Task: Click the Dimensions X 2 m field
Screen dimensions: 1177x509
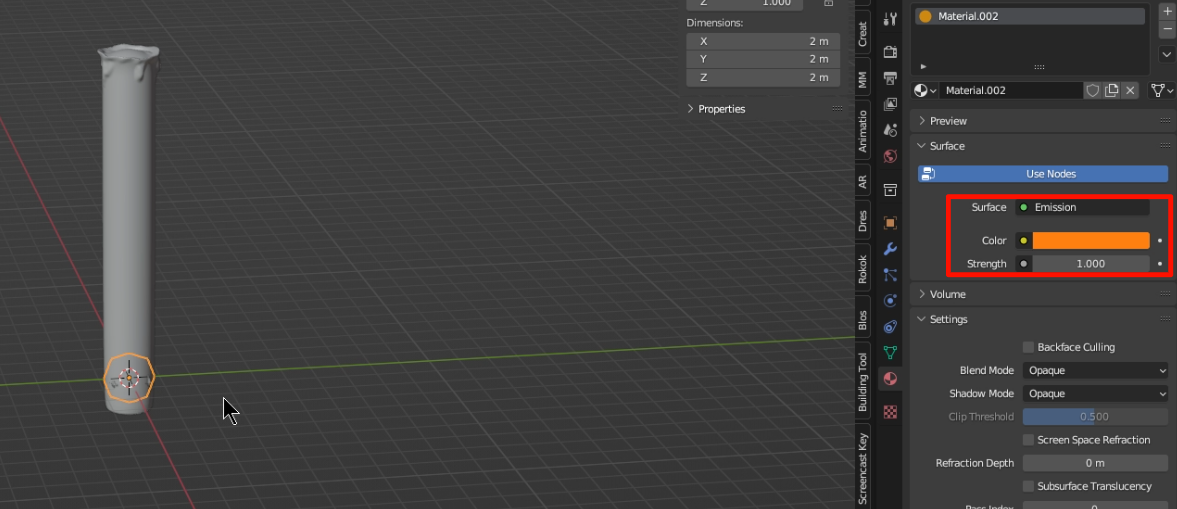Action: 763,41
